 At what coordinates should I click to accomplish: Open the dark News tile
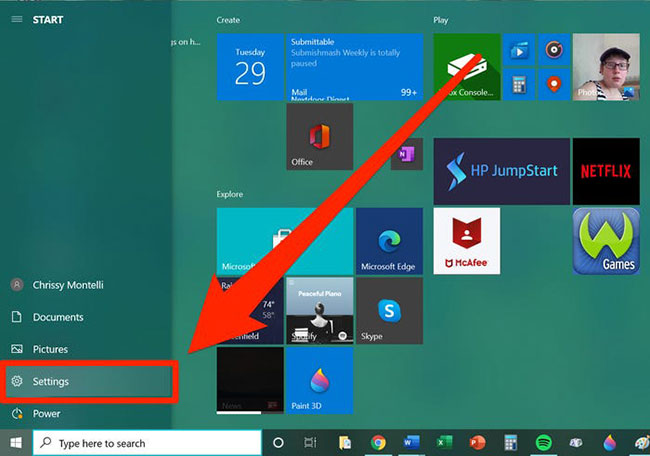tap(250, 380)
